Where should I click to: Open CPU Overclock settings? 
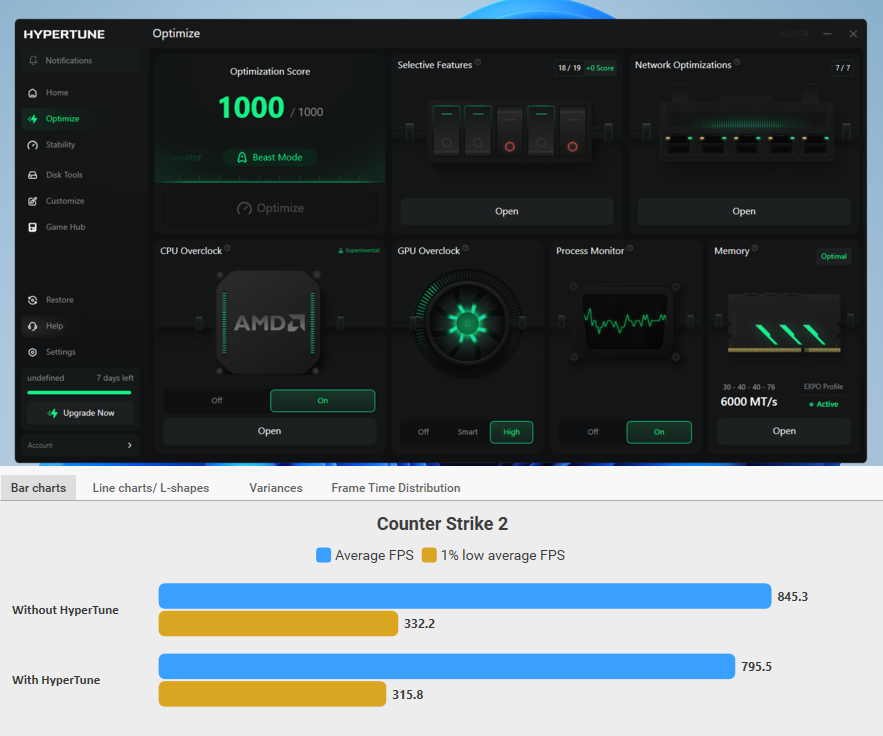[270, 431]
